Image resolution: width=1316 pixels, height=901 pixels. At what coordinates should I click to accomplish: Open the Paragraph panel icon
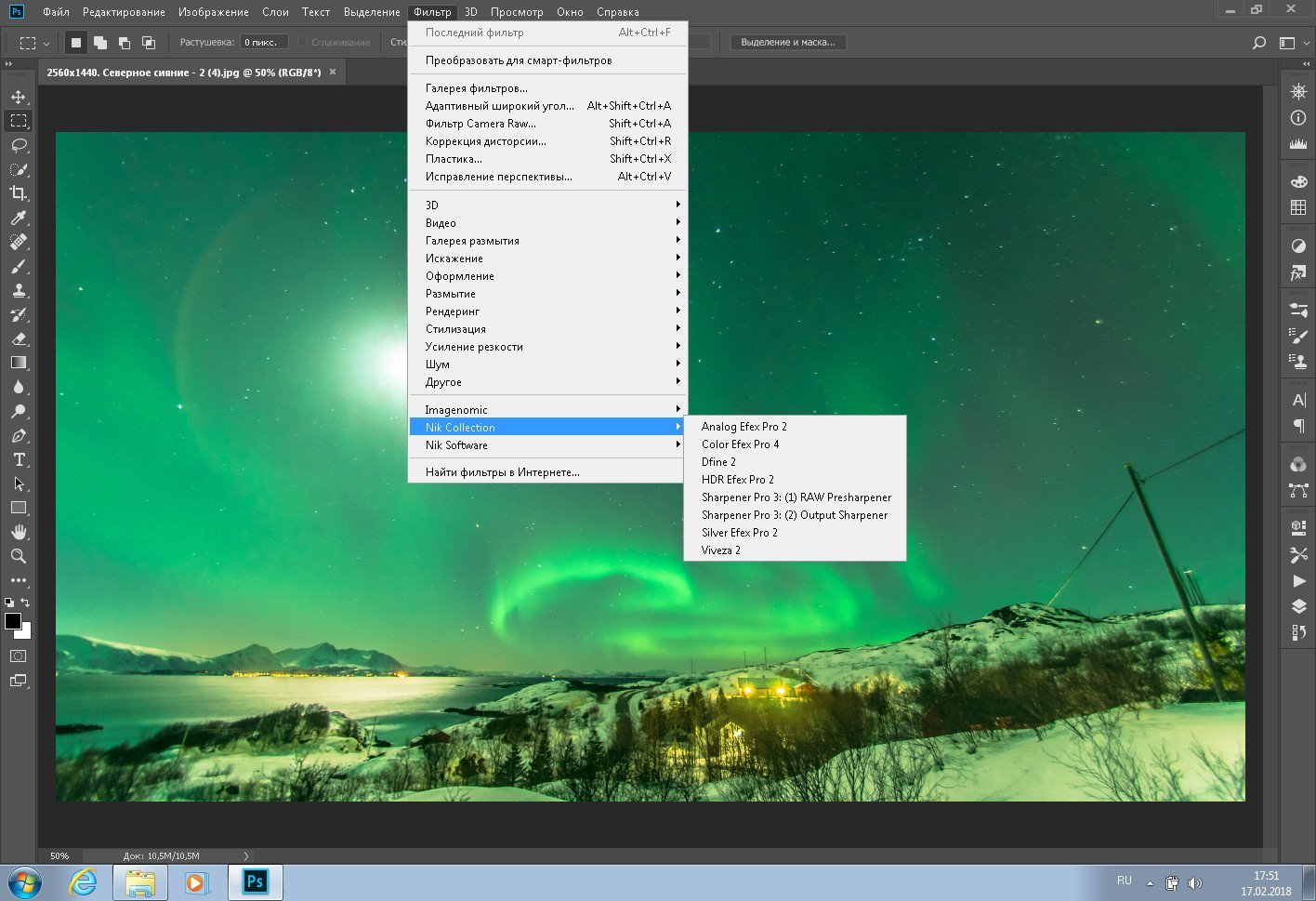(x=1298, y=426)
